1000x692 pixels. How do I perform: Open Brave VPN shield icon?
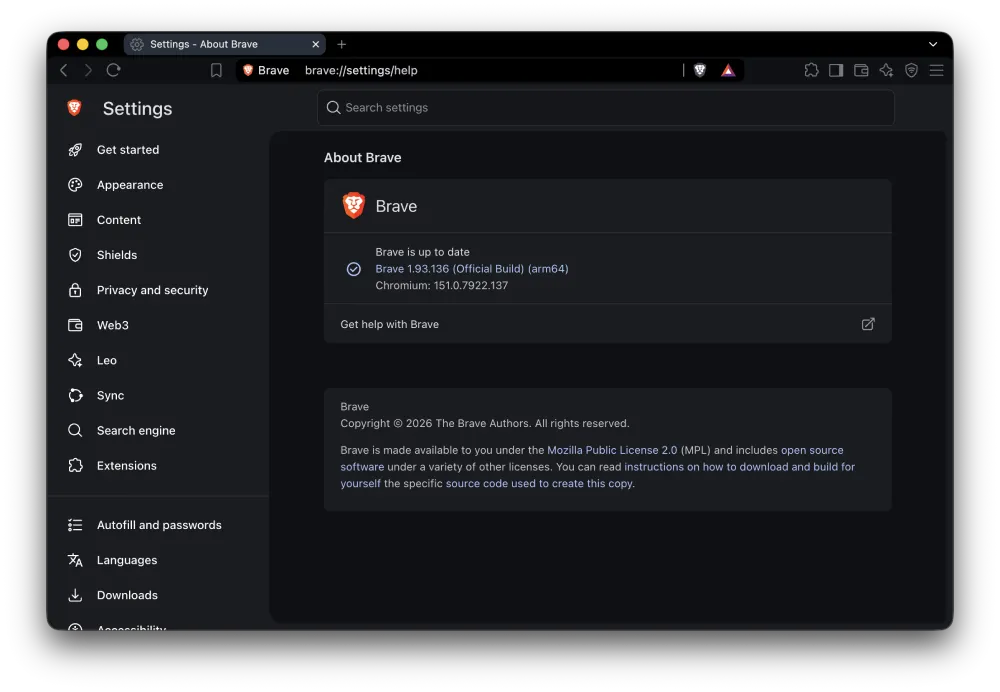(x=911, y=70)
